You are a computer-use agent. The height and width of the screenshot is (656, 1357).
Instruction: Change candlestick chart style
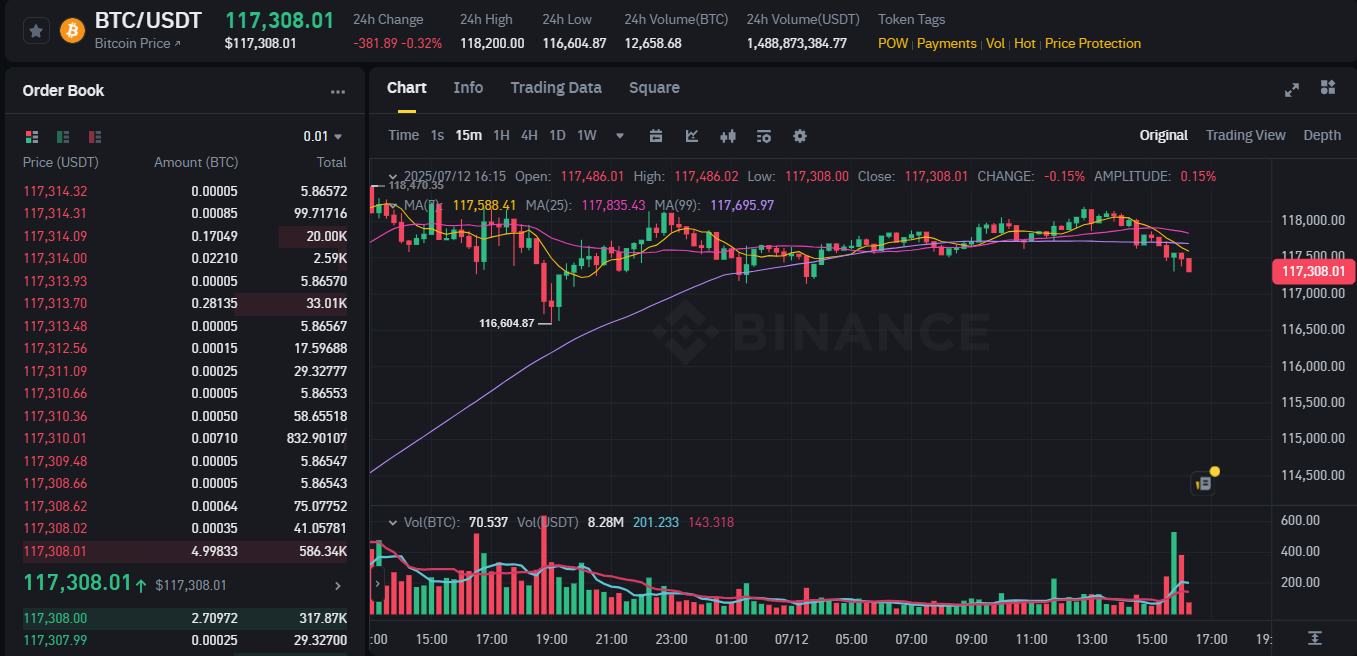(728, 136)
